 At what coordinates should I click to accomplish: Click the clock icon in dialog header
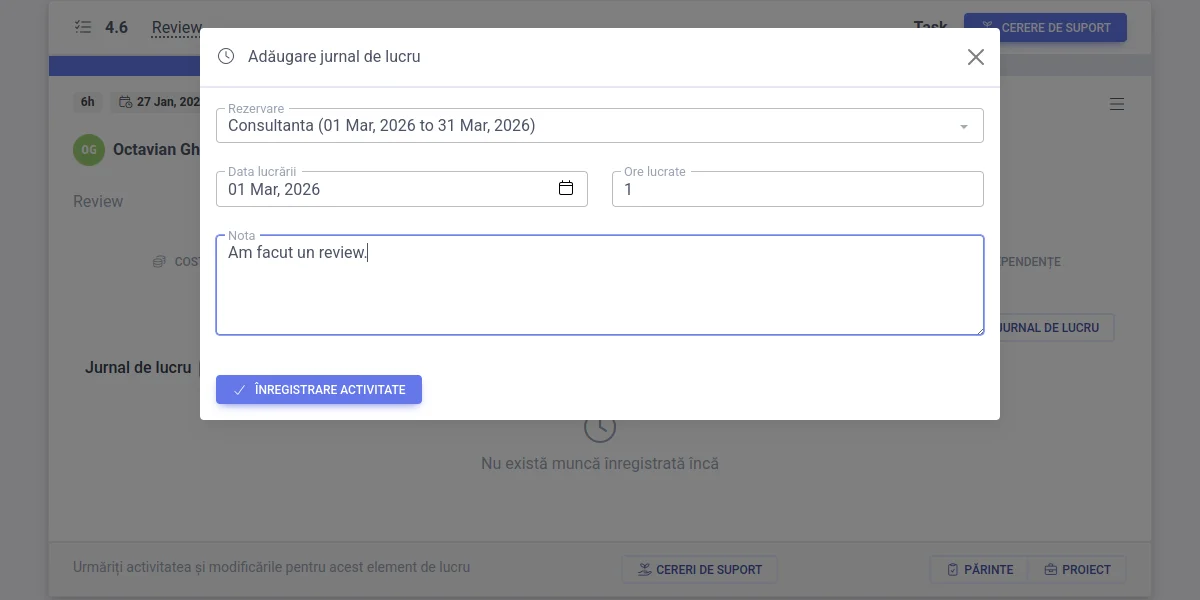(x=225, y=56)
